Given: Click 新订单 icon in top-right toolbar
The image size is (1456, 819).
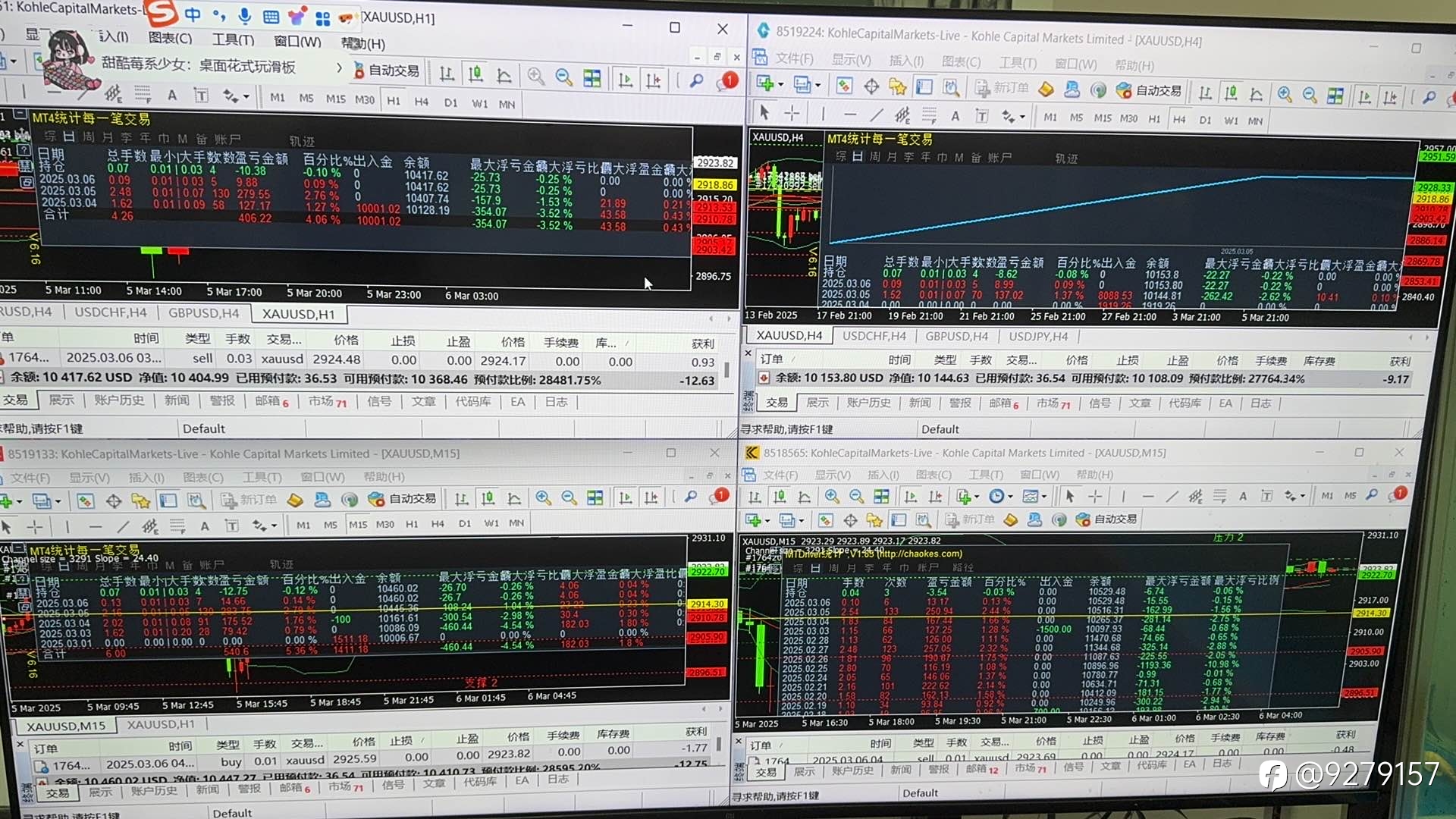Looking at the screenshot, I should click(x=1002, y=88).
